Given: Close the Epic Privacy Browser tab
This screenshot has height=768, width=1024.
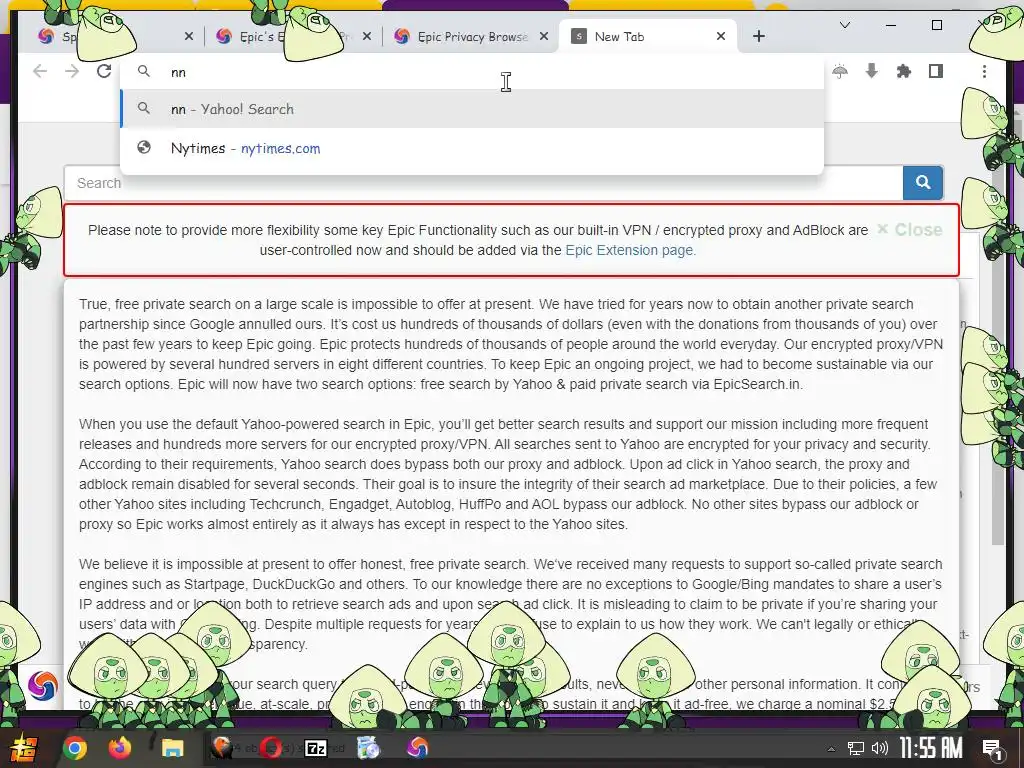Looking at the screenshot, I should point(544,37).
